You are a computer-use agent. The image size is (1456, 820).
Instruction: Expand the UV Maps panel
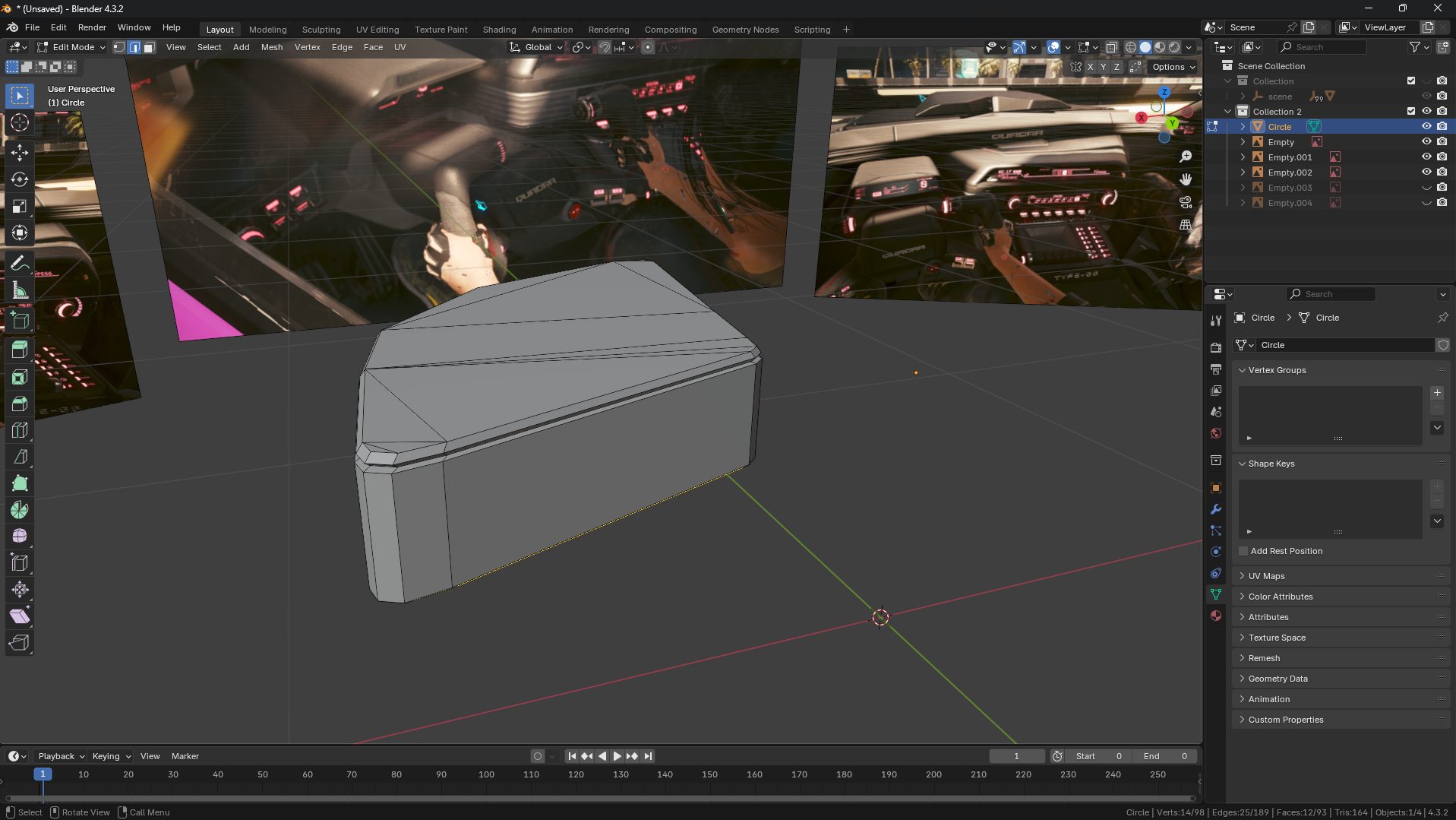pyautogui.click(x=1266, y=576)
